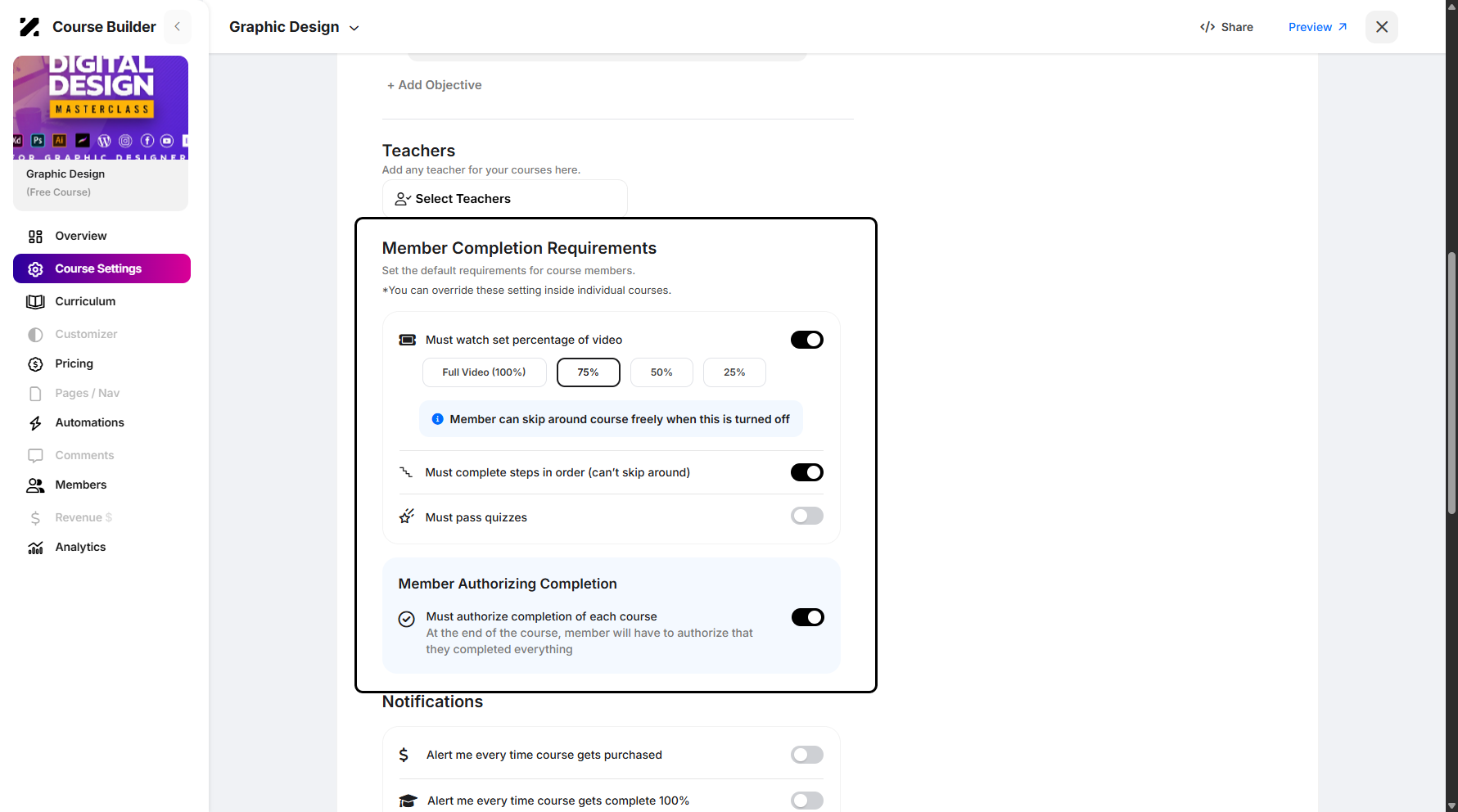Viewport: 1458px width, 812px height.
Task: Open Automations from the sidebar
Action: (x=89, y=422)
